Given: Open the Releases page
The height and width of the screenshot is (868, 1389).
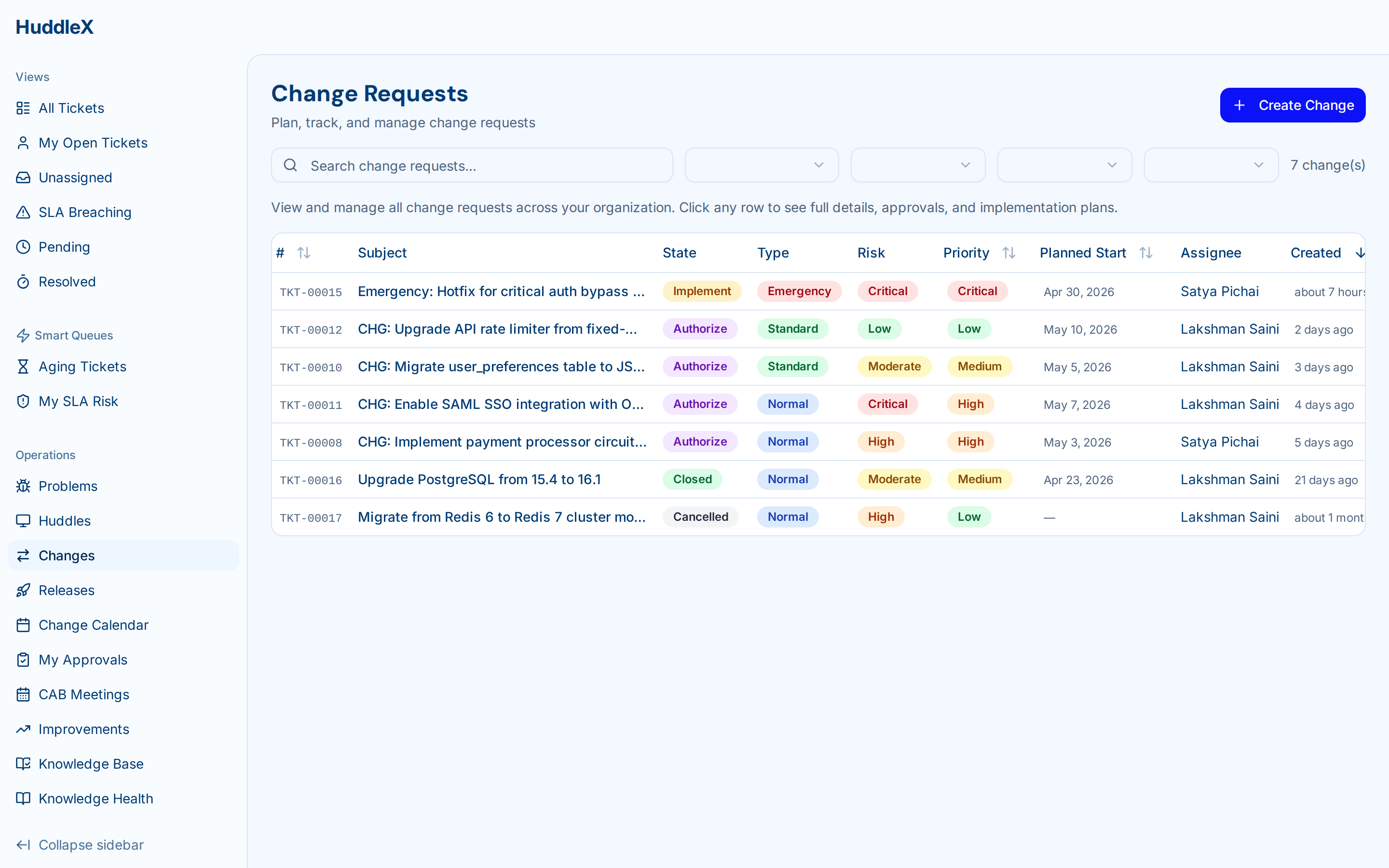Looking at the screenshot, I should (x=123, y=590).
